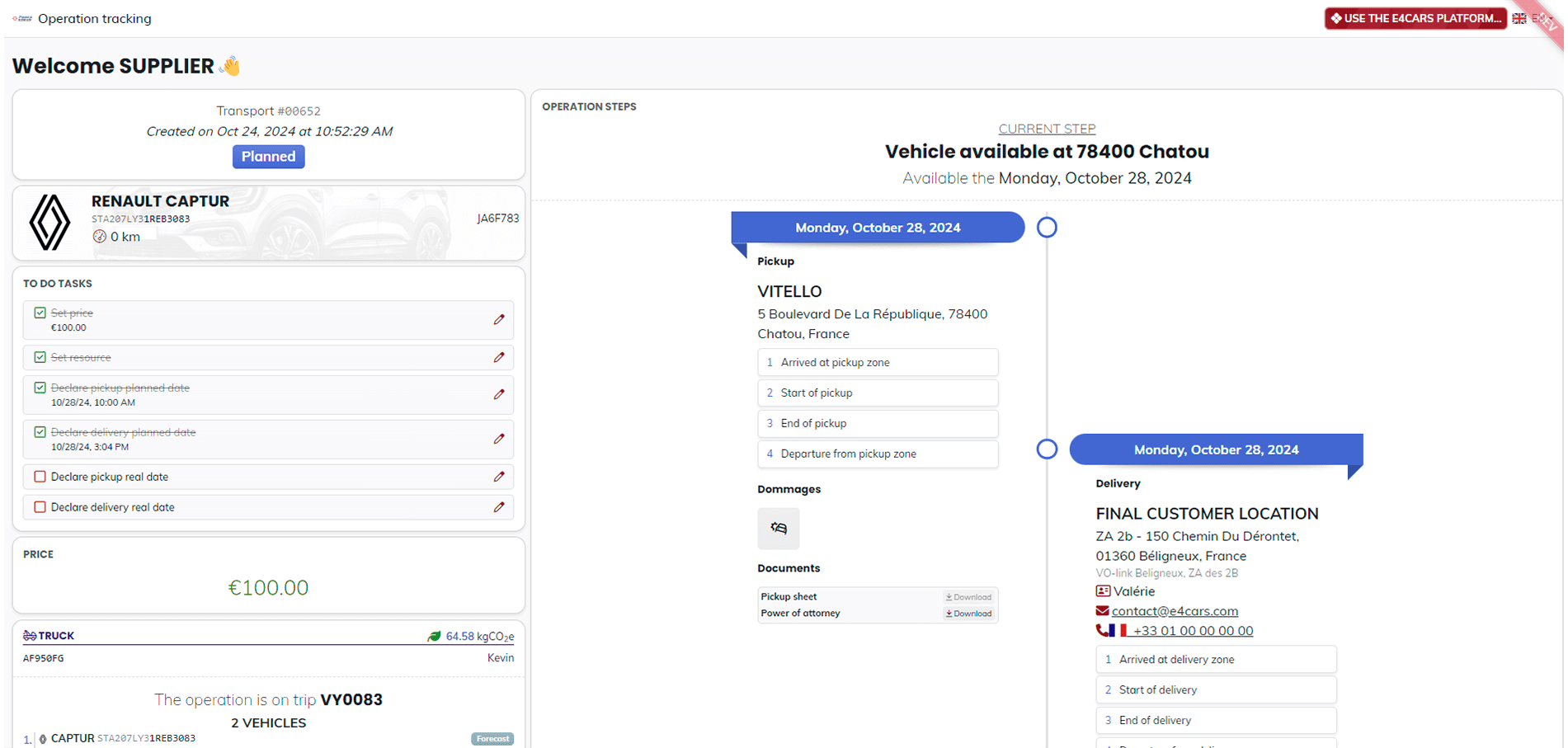Edit the Set resource task pencil icon
Image resolution: width=1568 pixels, height=748 pixels.
(499, 358)
